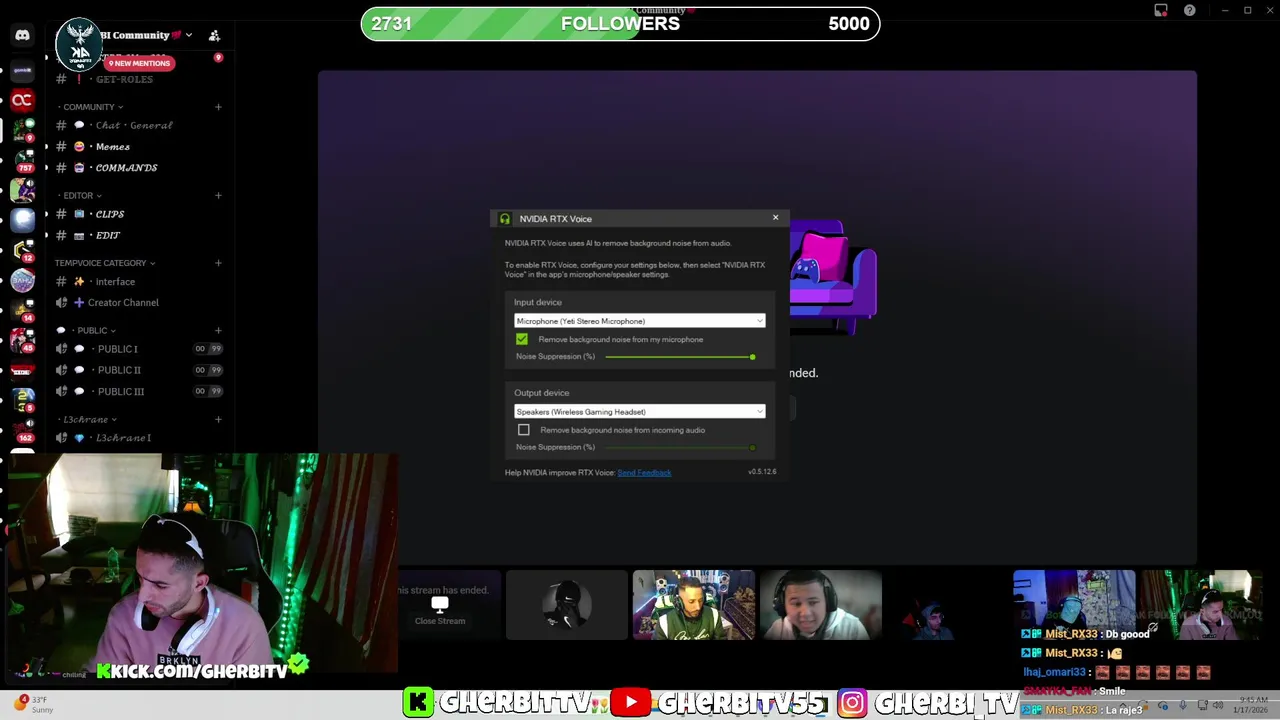Viewport: 1280px width, 720px height.
Task: Select the green jacket participant video tile
Action: 693,605
